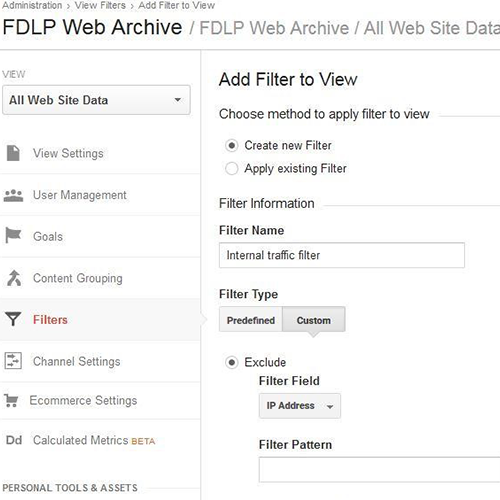Select the Exclude radio button
500x500 pixels.
tap(232, 362)
